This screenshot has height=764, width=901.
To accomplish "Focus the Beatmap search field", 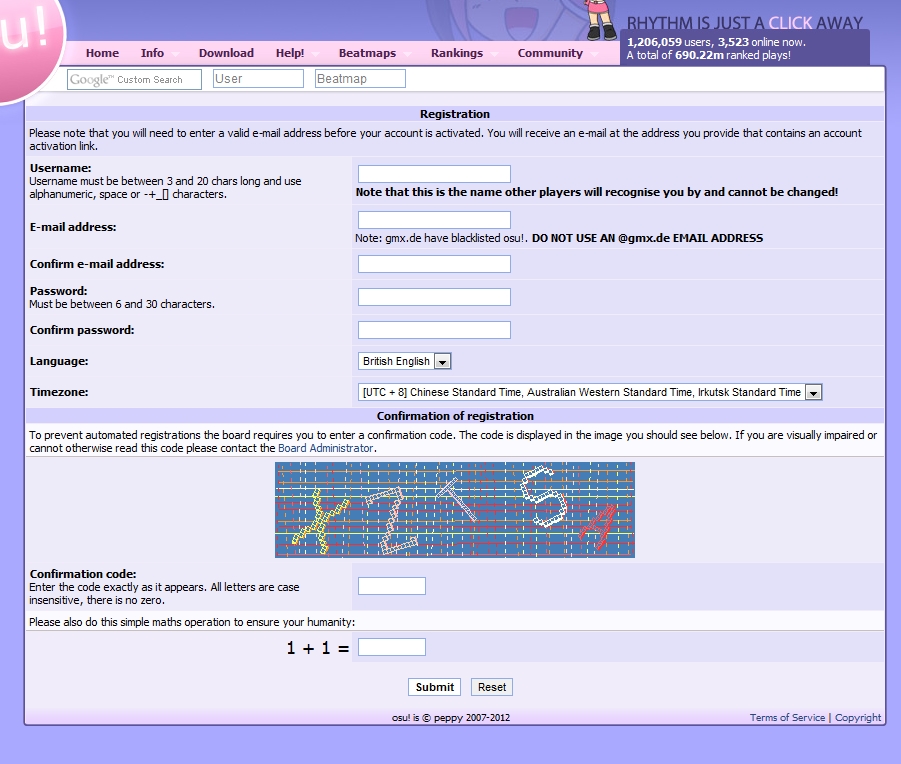I will tap(360, 79).
